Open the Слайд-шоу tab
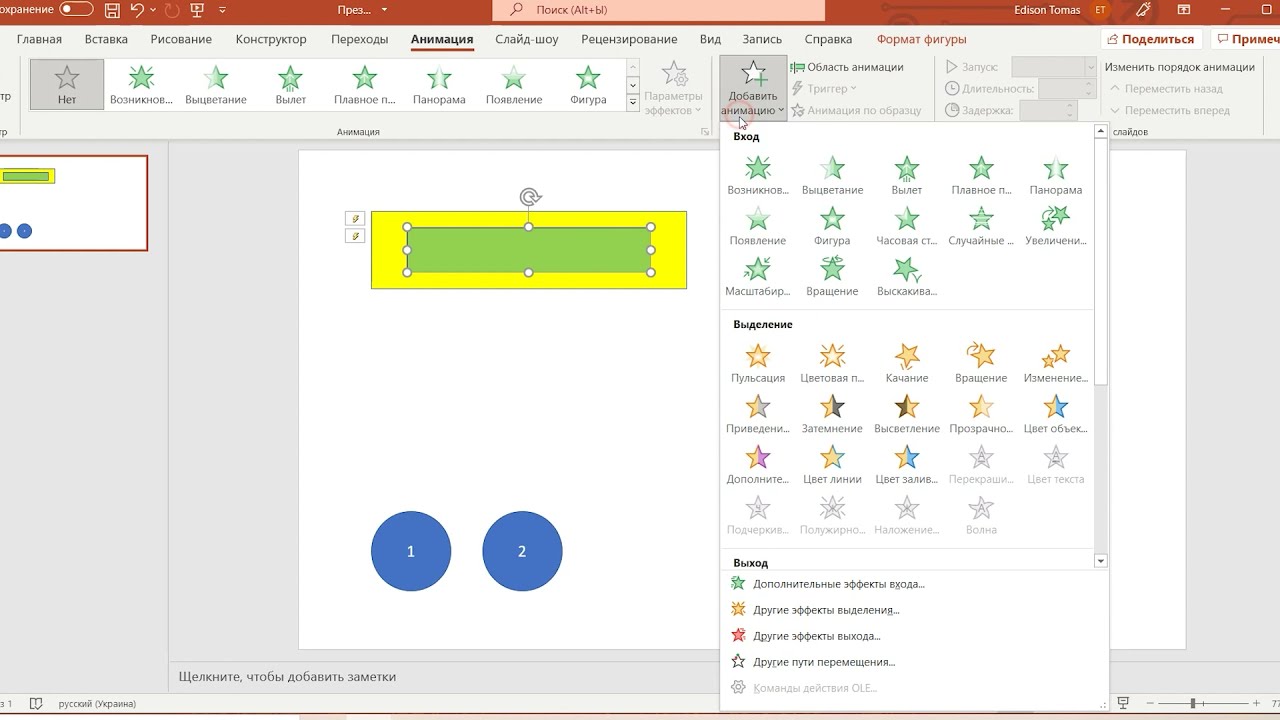The height and width of the screenshot is (720, 1280). 527,39
